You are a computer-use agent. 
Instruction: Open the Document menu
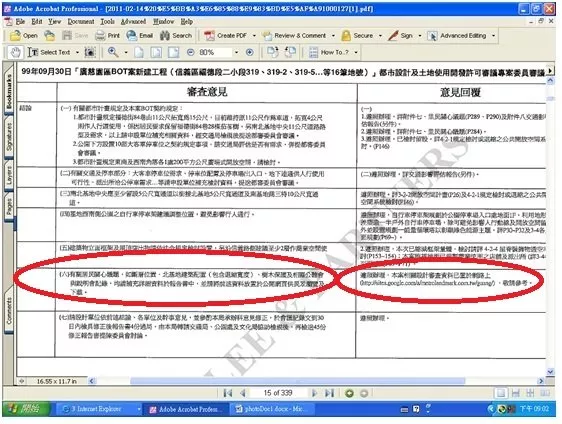coord(81,22)
